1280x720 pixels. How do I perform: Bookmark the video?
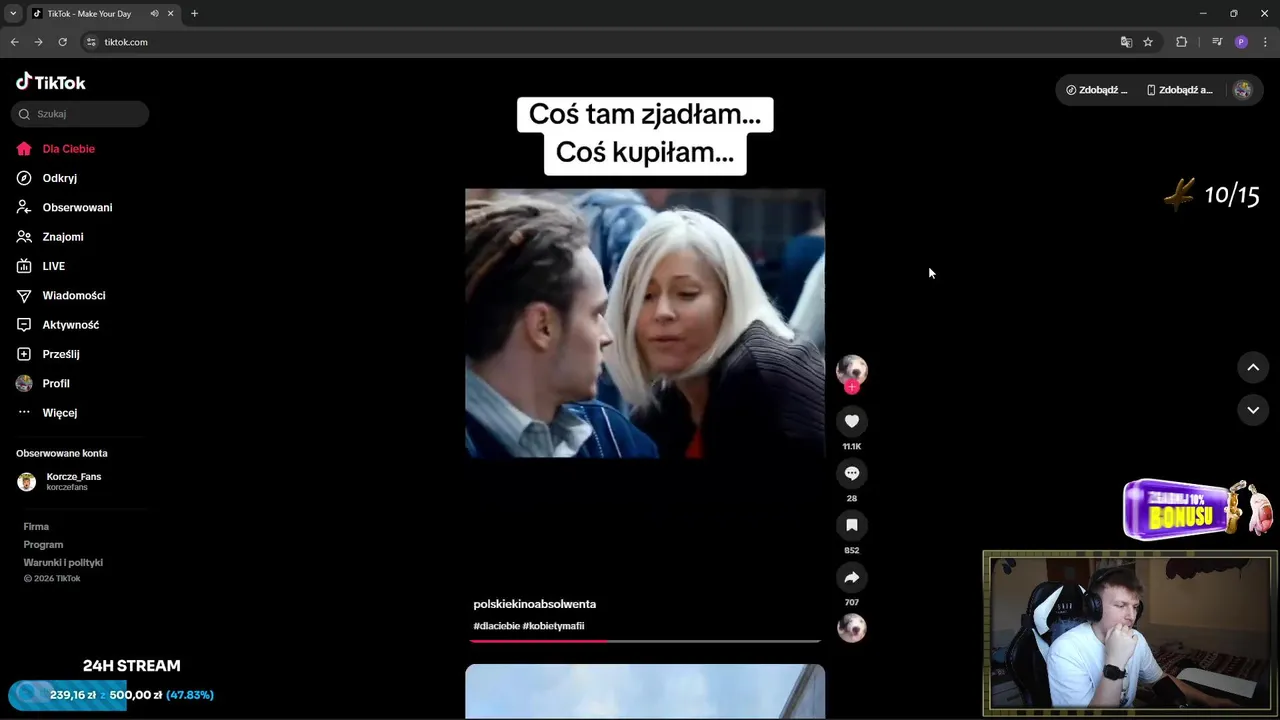(x=852, y=525)
